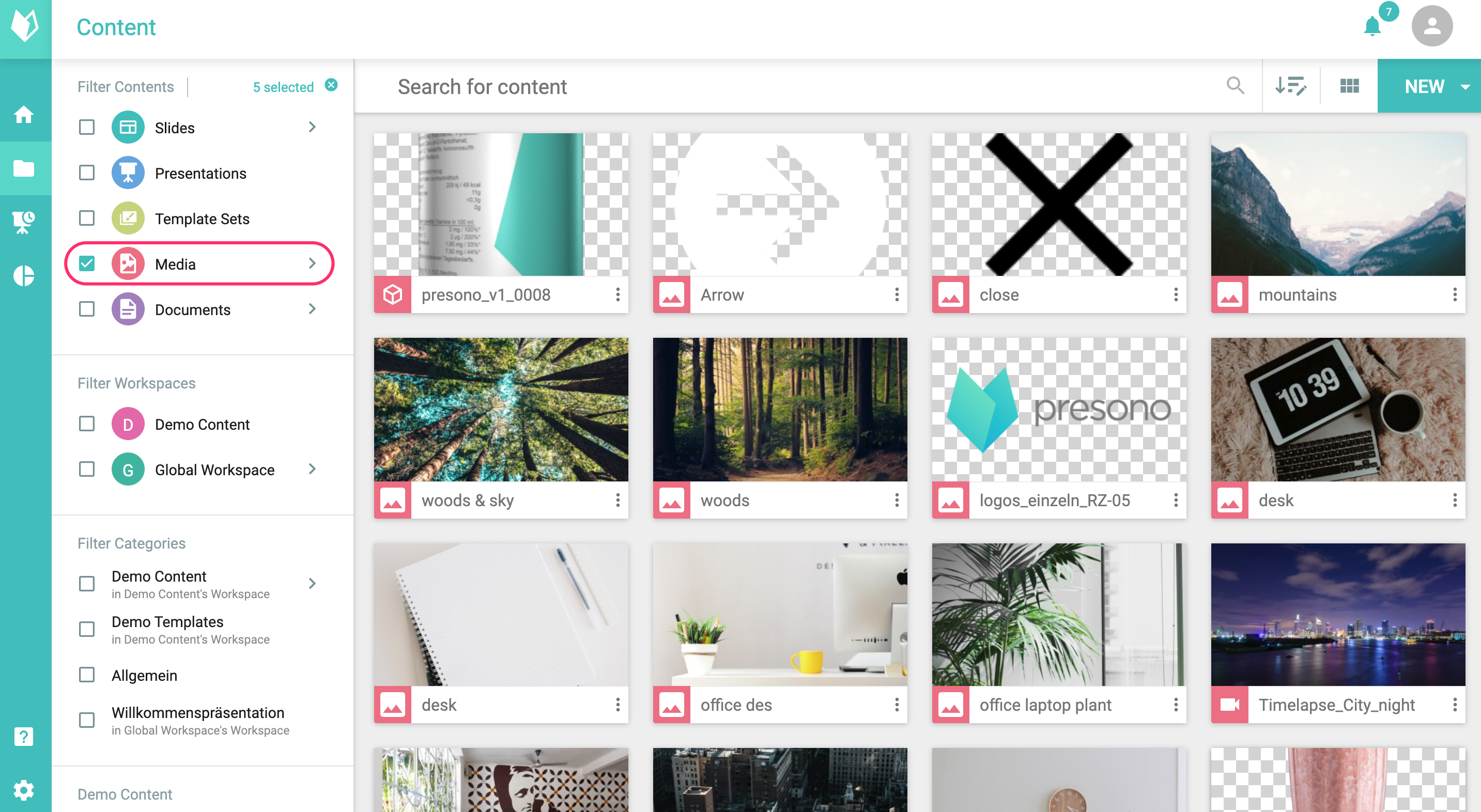
Task: Open the presentation icon in sidebar
Action: click(24, 221)
